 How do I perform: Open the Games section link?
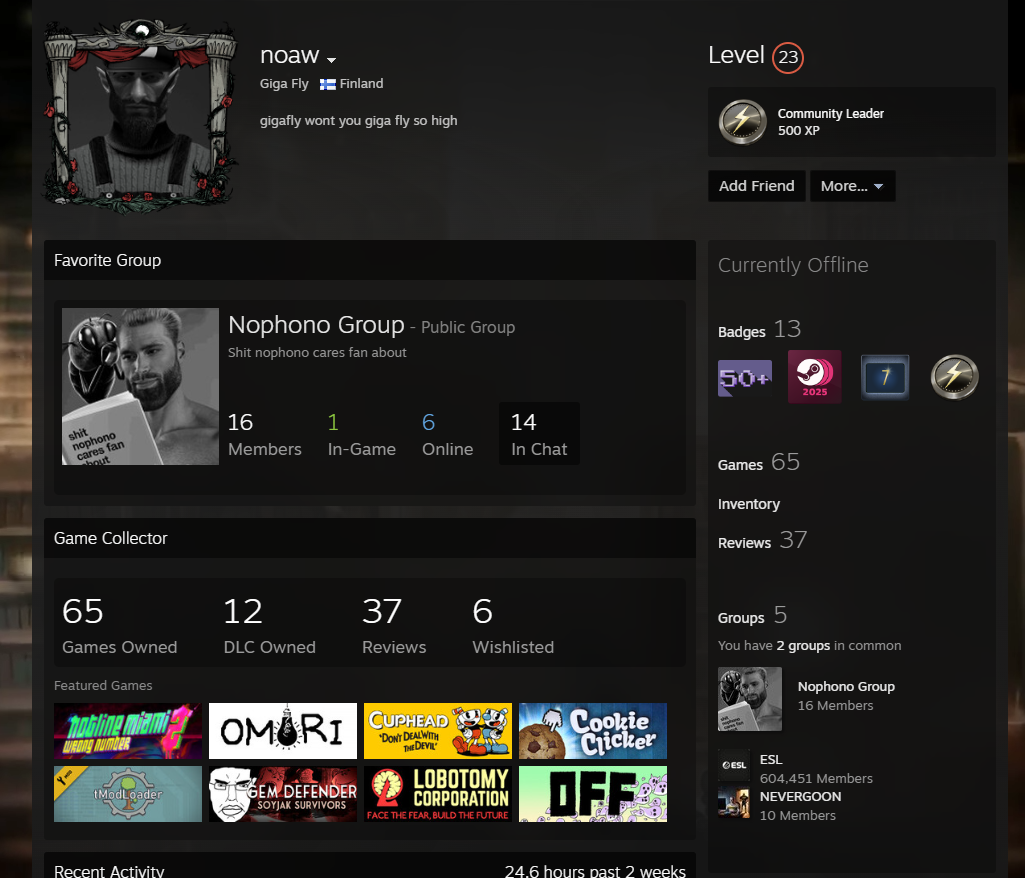tap(740, 465)
